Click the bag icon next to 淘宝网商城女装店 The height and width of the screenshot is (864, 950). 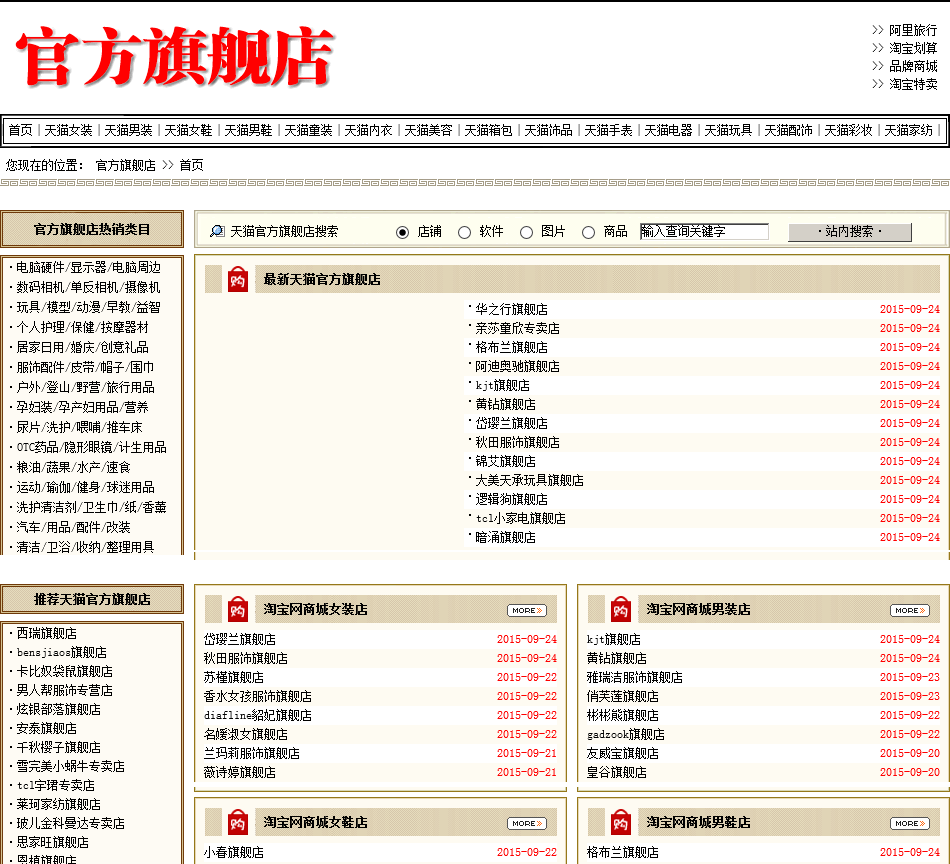[238, 610]
